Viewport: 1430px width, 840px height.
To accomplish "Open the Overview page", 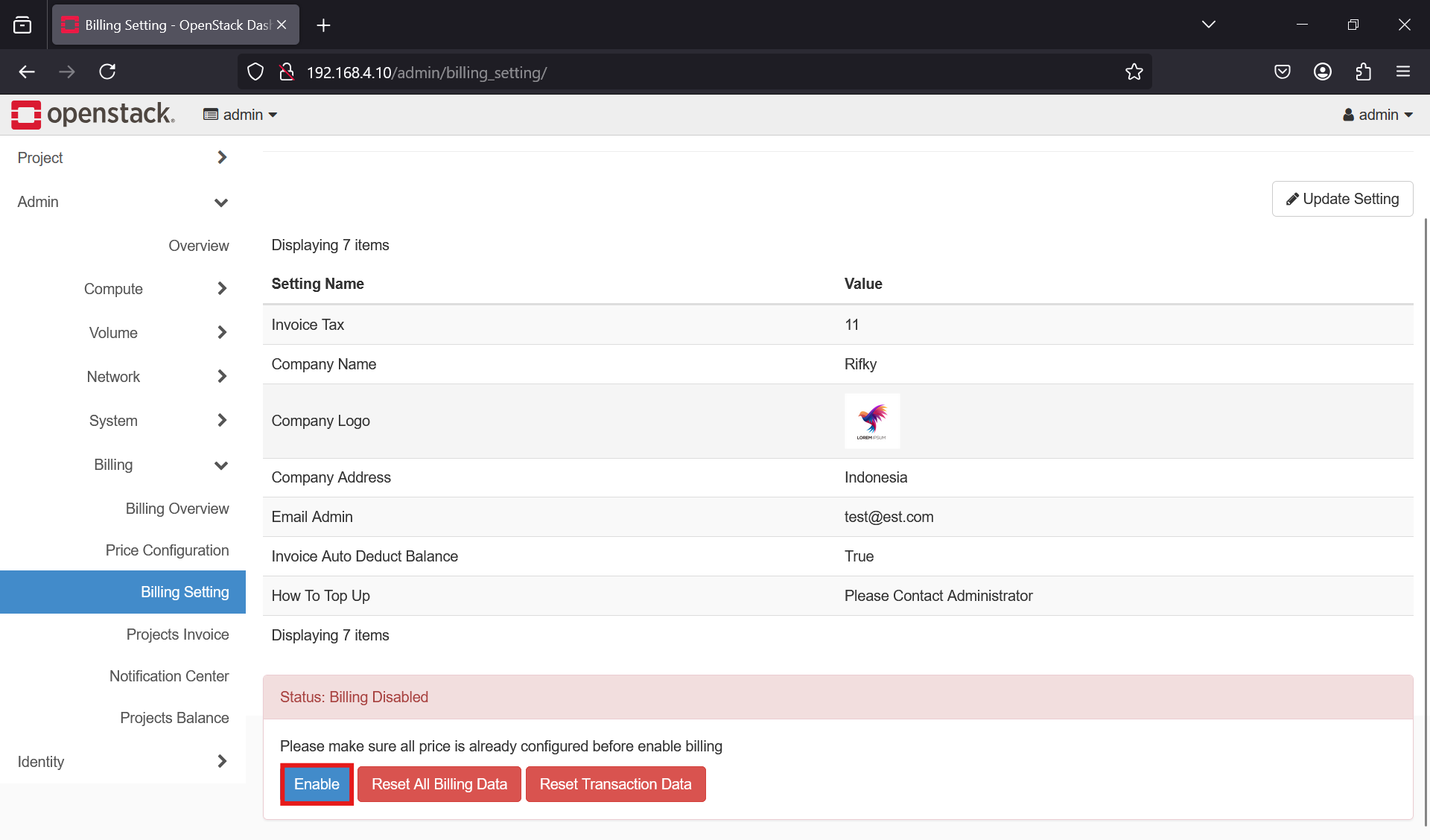I will pyautogui.click(x=198, y=246).
